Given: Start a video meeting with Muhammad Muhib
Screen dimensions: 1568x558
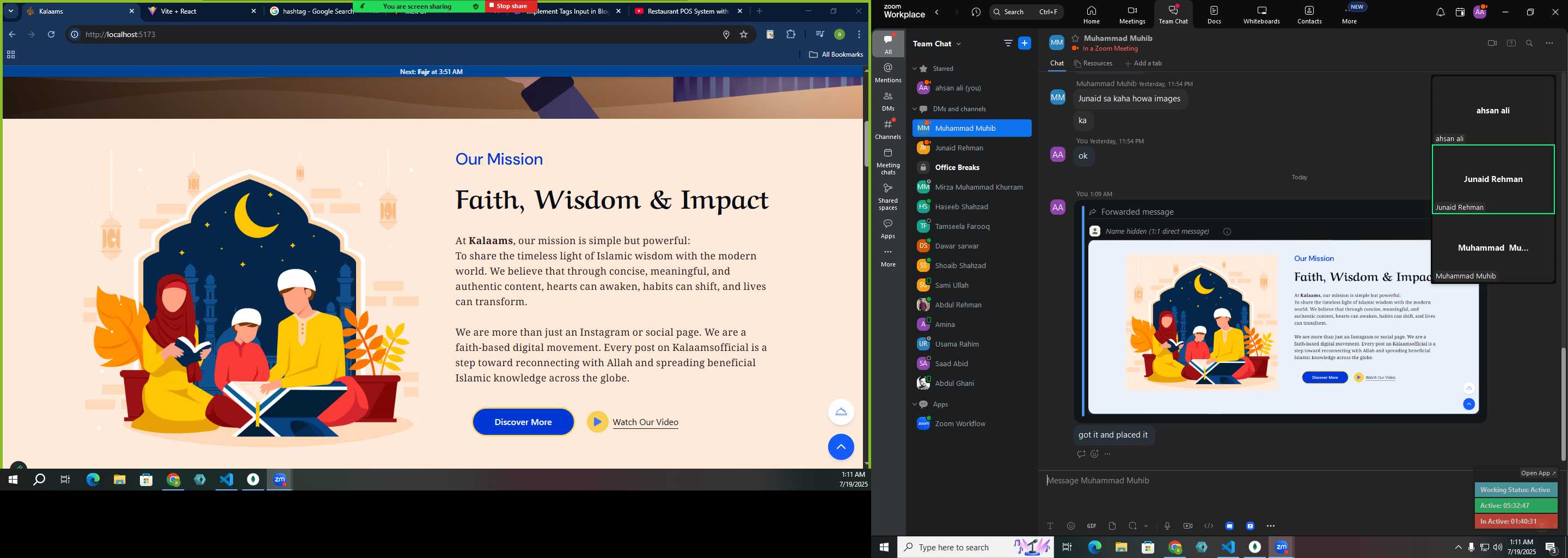Looking at the screenshot, I should (x=1492, y=43).
